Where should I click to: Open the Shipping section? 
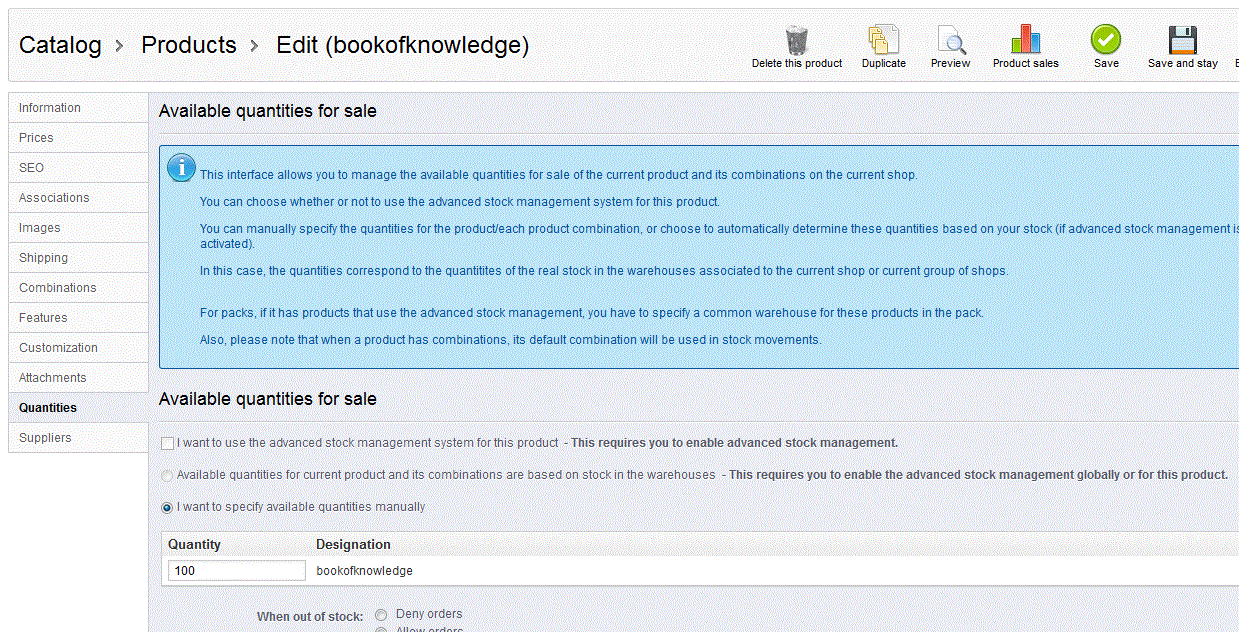pos(43,257)
